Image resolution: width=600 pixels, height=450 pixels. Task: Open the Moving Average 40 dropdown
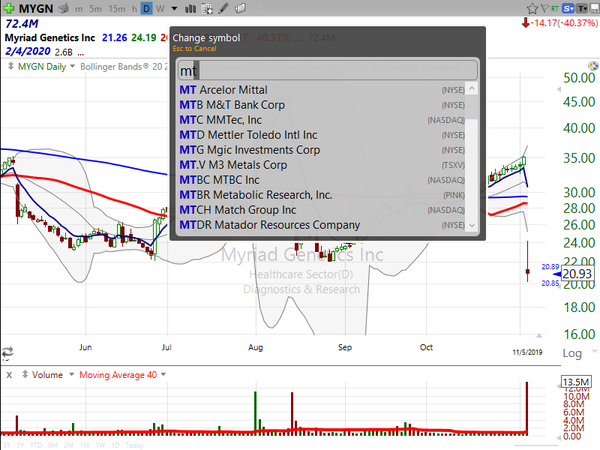click(163, 374)
